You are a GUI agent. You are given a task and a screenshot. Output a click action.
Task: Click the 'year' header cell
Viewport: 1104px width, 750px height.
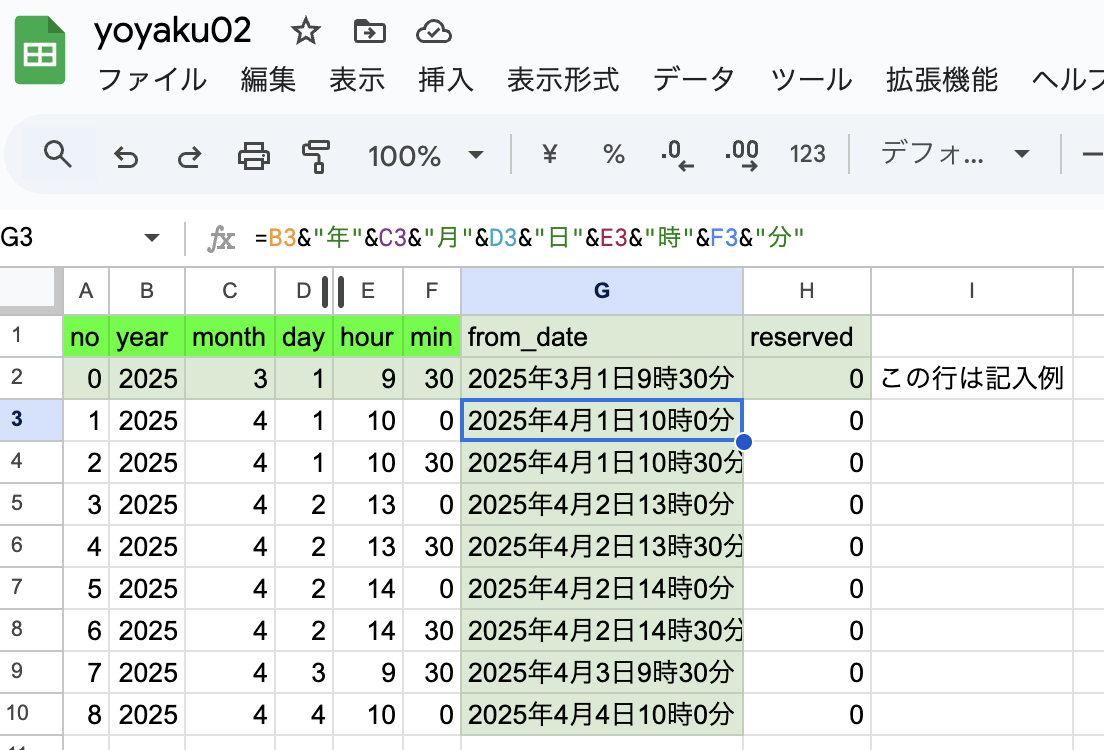(147, 337)
